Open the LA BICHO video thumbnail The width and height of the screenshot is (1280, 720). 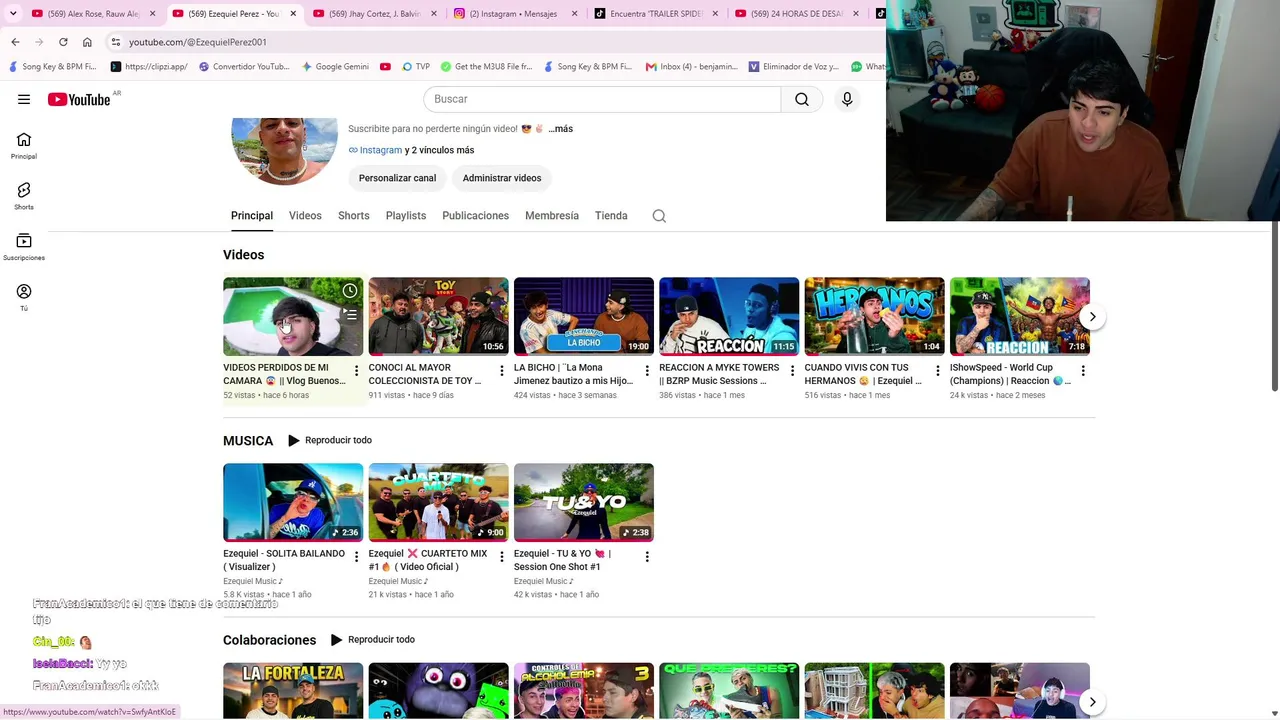(x=584, y=316)
